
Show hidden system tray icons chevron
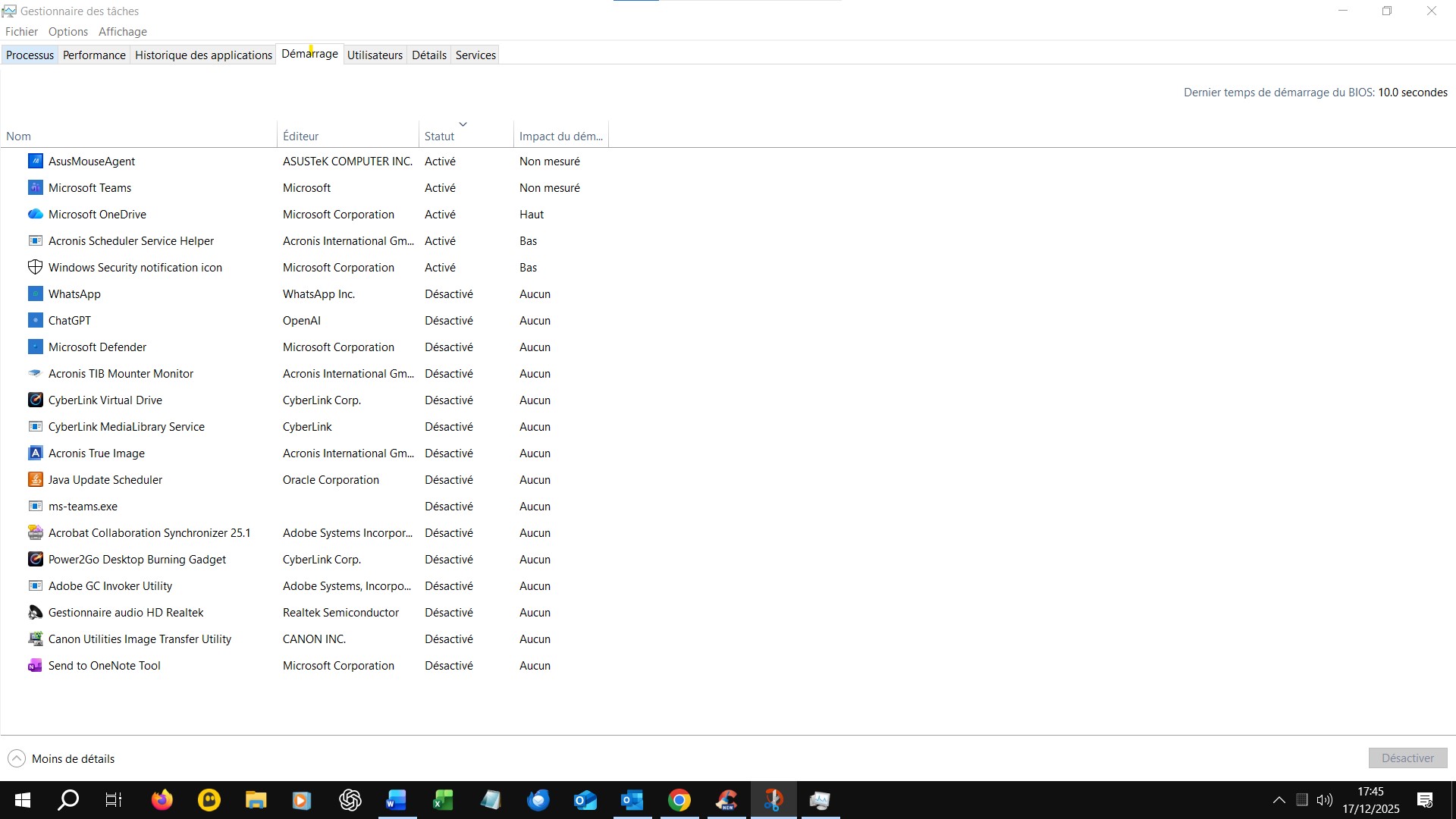pyautogui.click(x=1279, y=800)
